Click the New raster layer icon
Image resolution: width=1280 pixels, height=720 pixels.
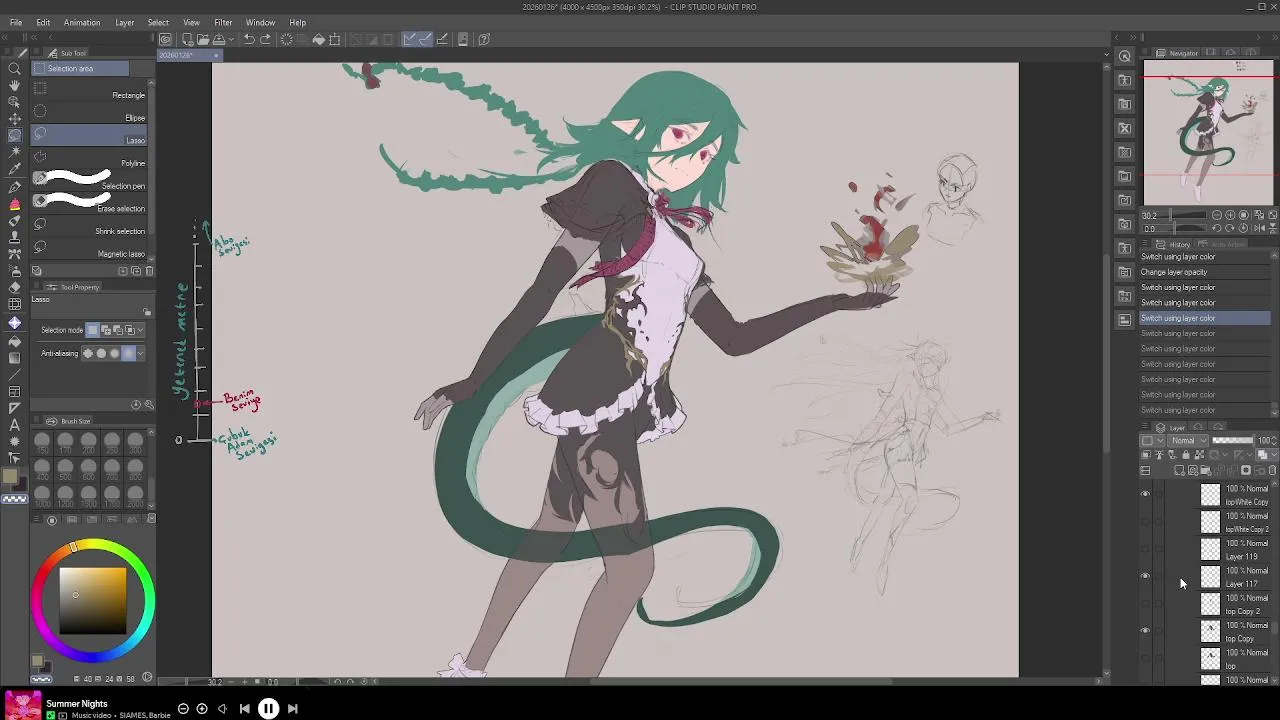coord(1180,470)
